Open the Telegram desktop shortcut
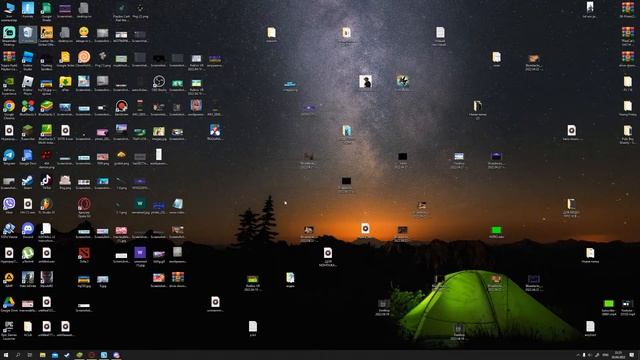 click(9, 156)
